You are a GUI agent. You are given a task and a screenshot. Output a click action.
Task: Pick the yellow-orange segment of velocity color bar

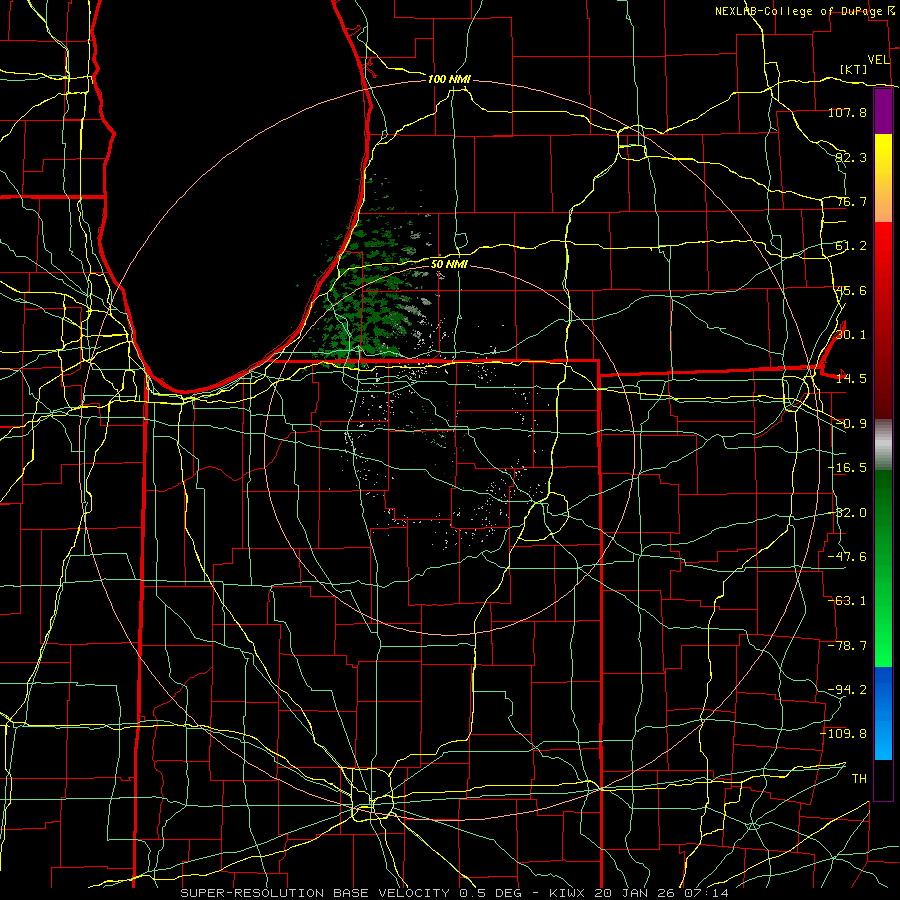[883, 178]
